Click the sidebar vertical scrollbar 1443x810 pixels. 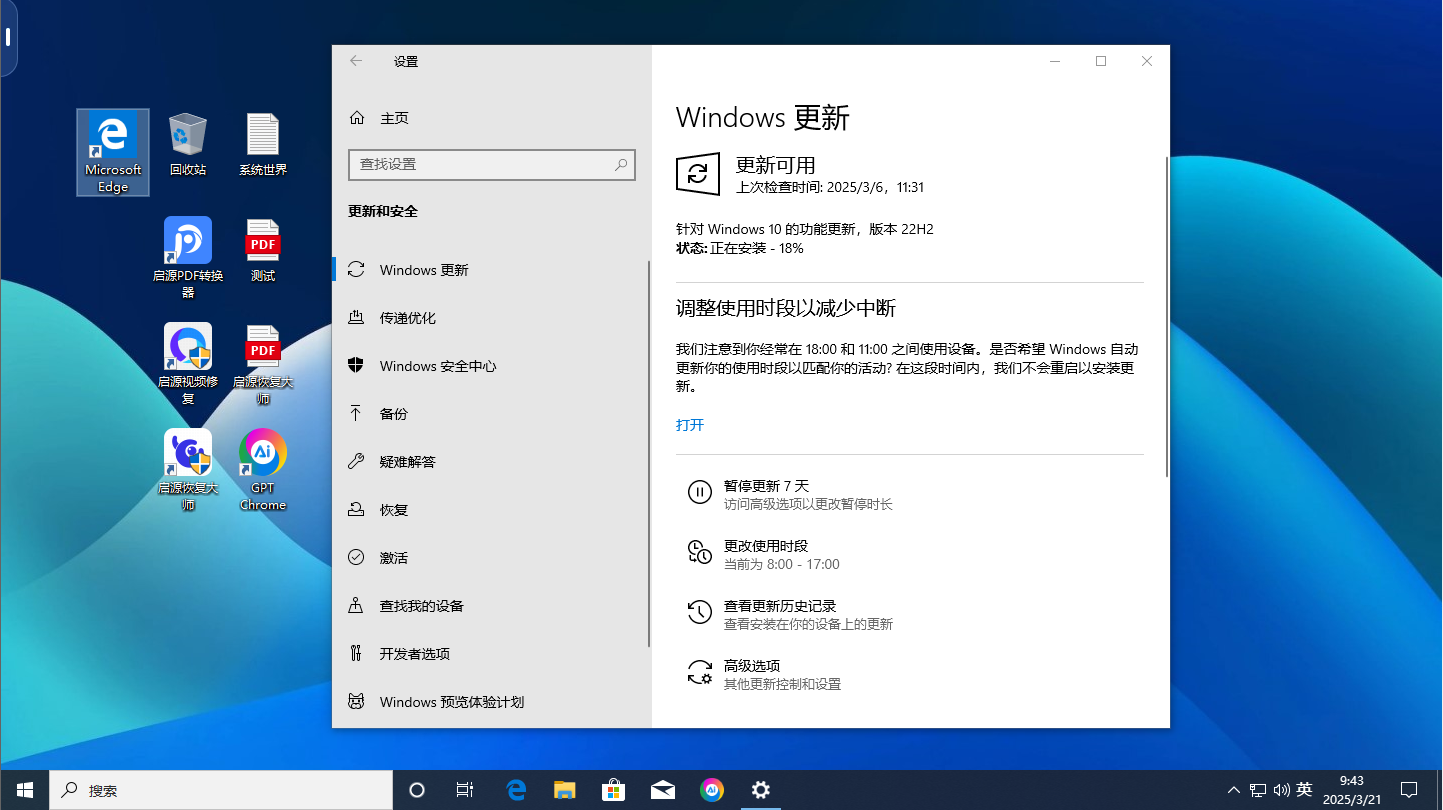649,453
